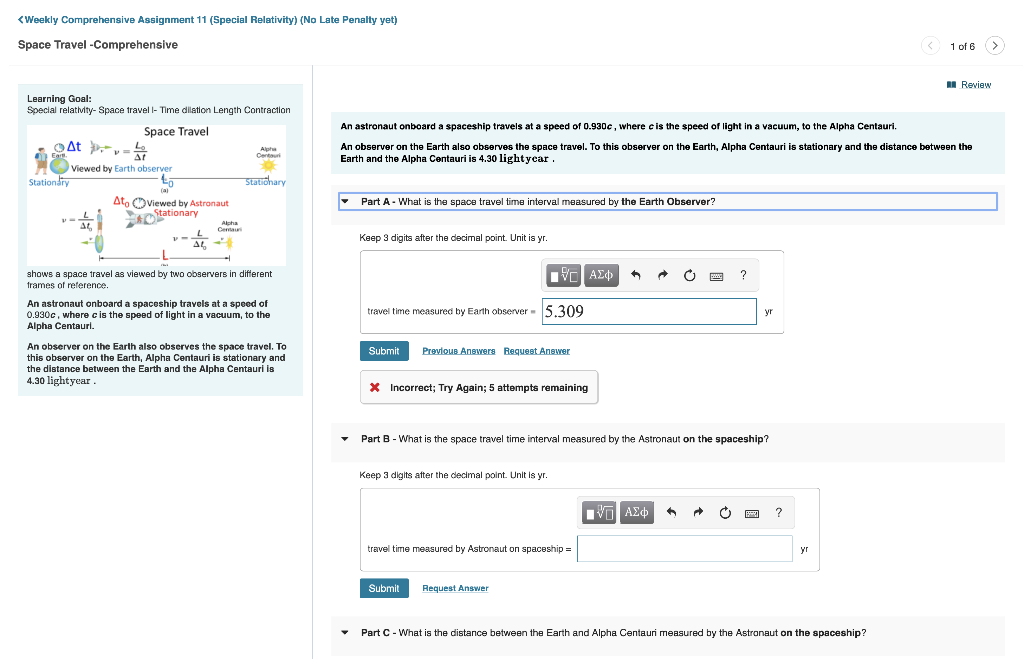Open Part B math templates button
1024x659 pixels.
click(x=599, y=513)
